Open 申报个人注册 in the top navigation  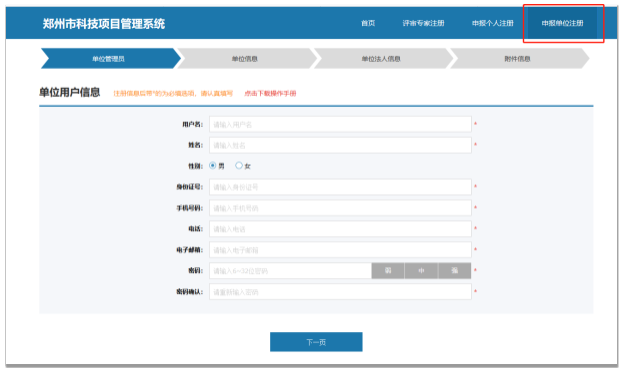pyautogui.click(x=493, y=23)
